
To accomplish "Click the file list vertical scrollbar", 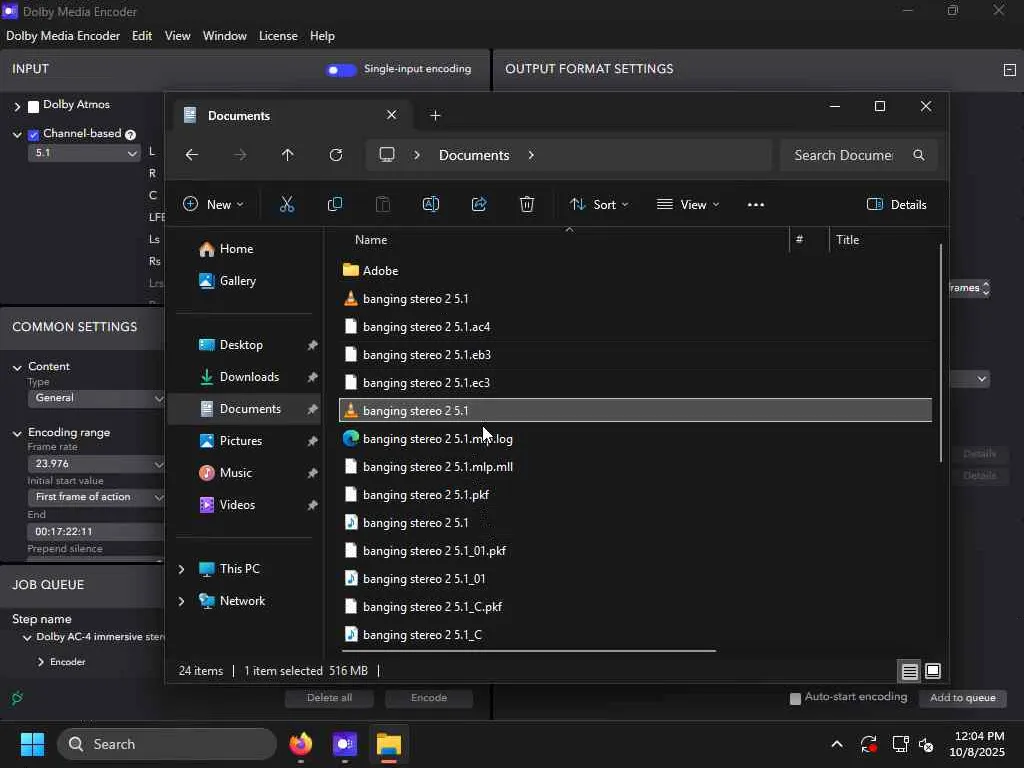I will [x=940, y=353].
